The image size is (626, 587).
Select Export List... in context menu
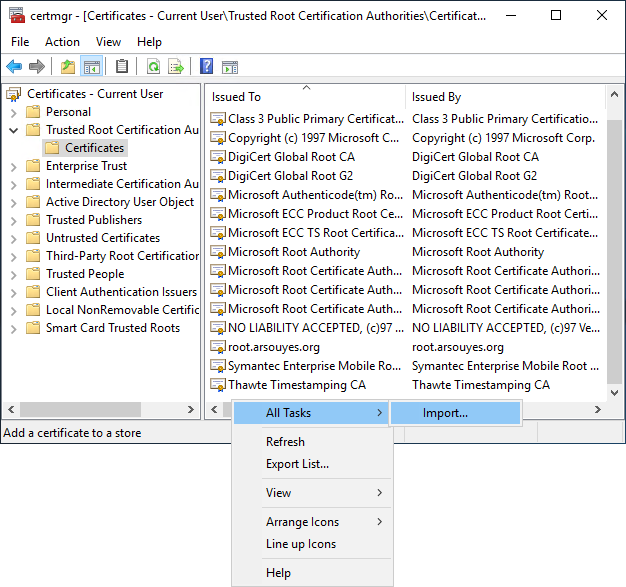[x=312, y=464]
